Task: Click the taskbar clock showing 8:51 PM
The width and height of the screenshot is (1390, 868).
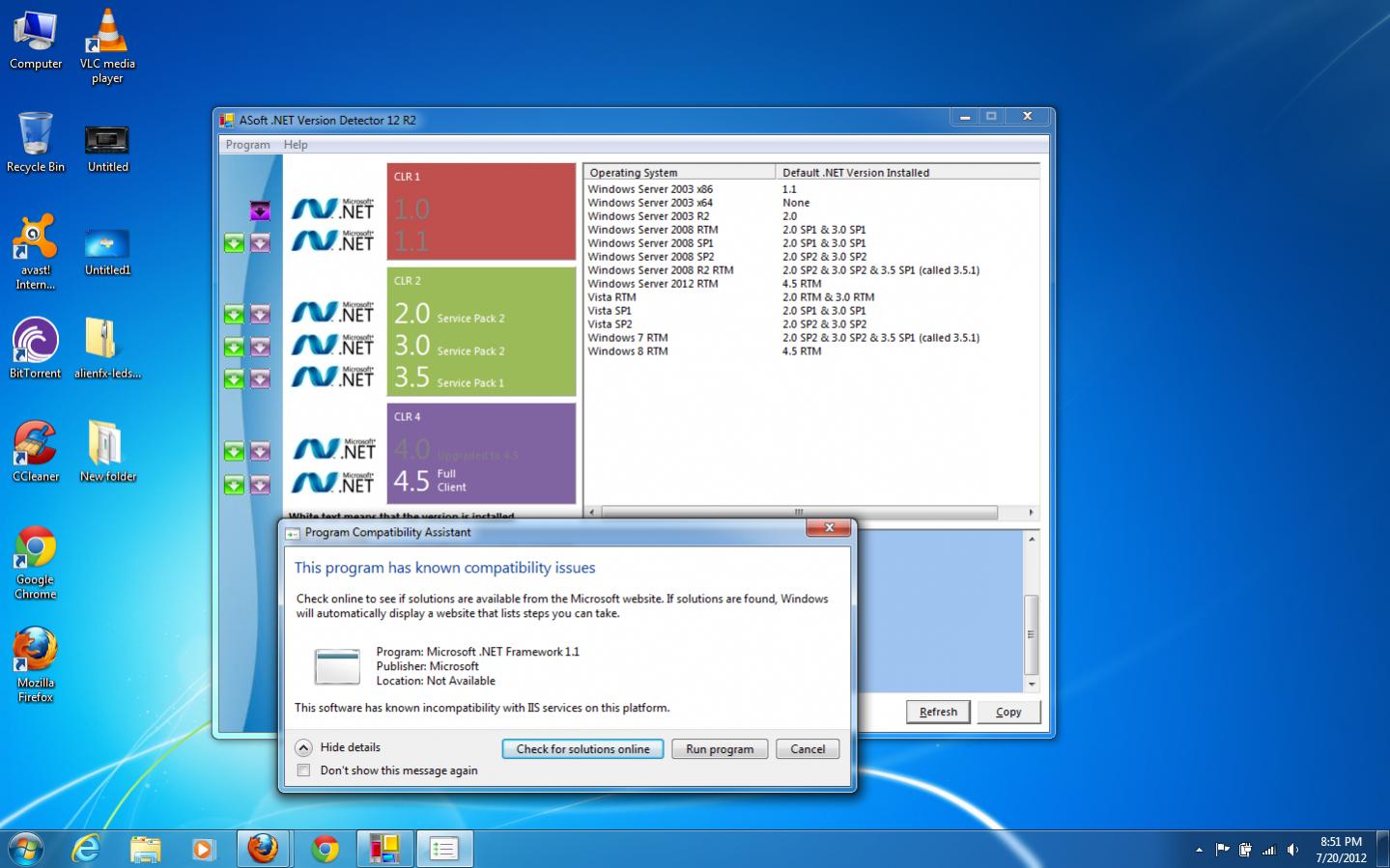Action: coord(1341,850)
